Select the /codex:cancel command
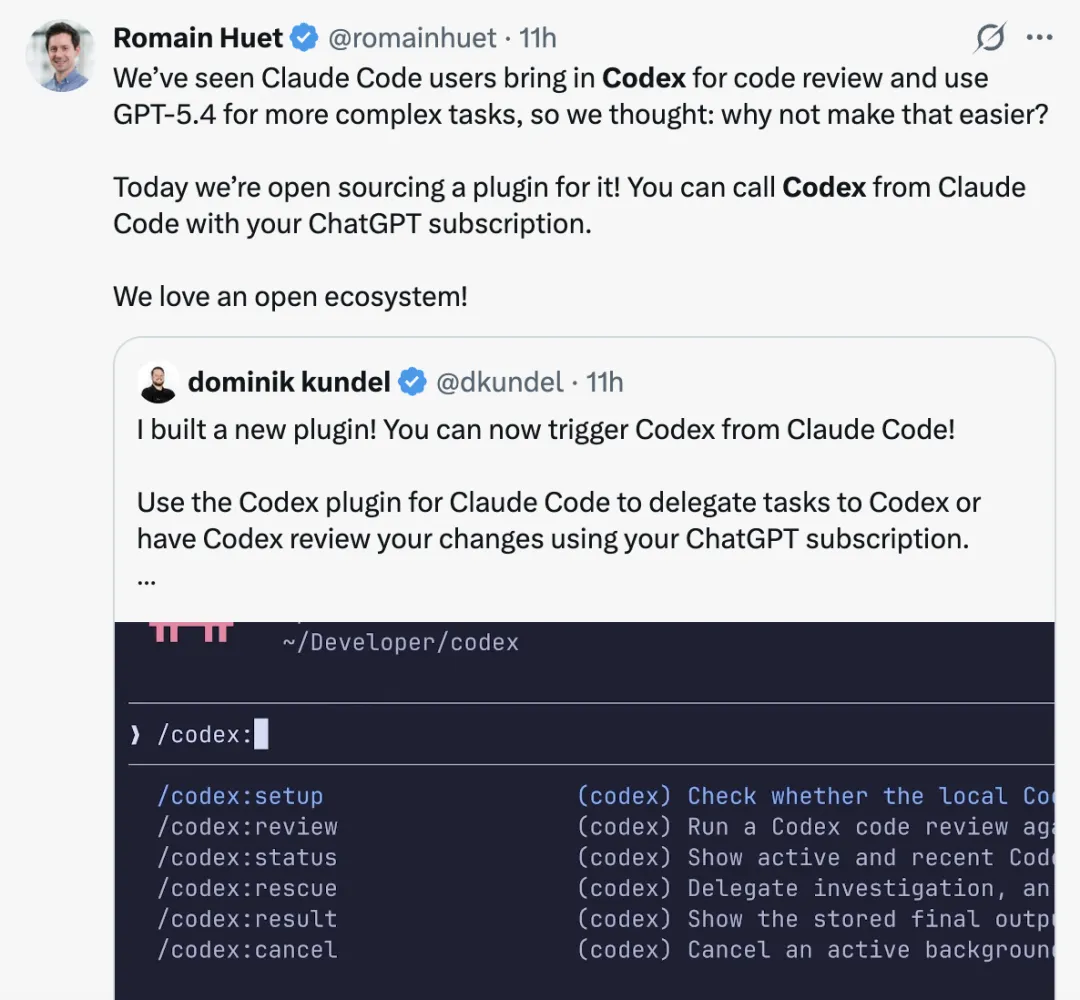Image resolution: width=1080 pixels, height=1000 pixels. tap(247, 950)
